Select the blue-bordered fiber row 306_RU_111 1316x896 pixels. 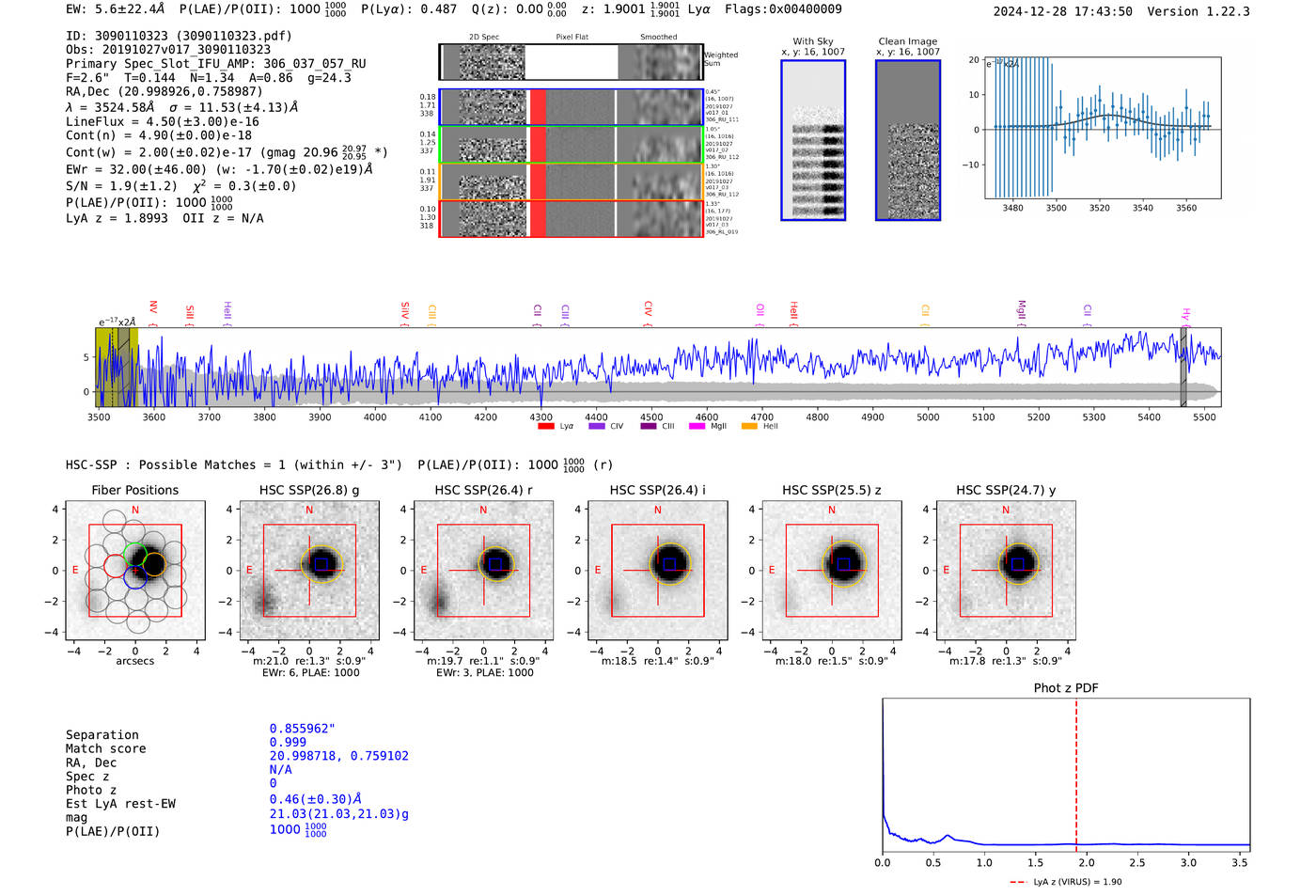coord(571,107)
